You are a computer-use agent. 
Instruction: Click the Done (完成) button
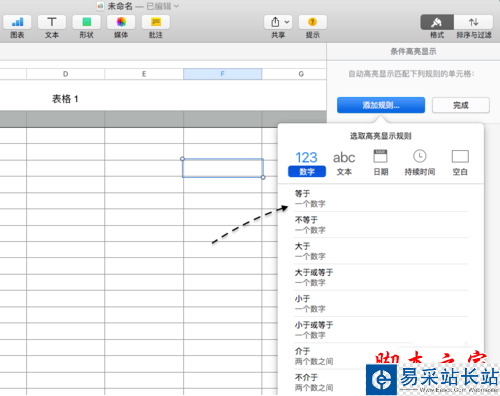(461, 105)
